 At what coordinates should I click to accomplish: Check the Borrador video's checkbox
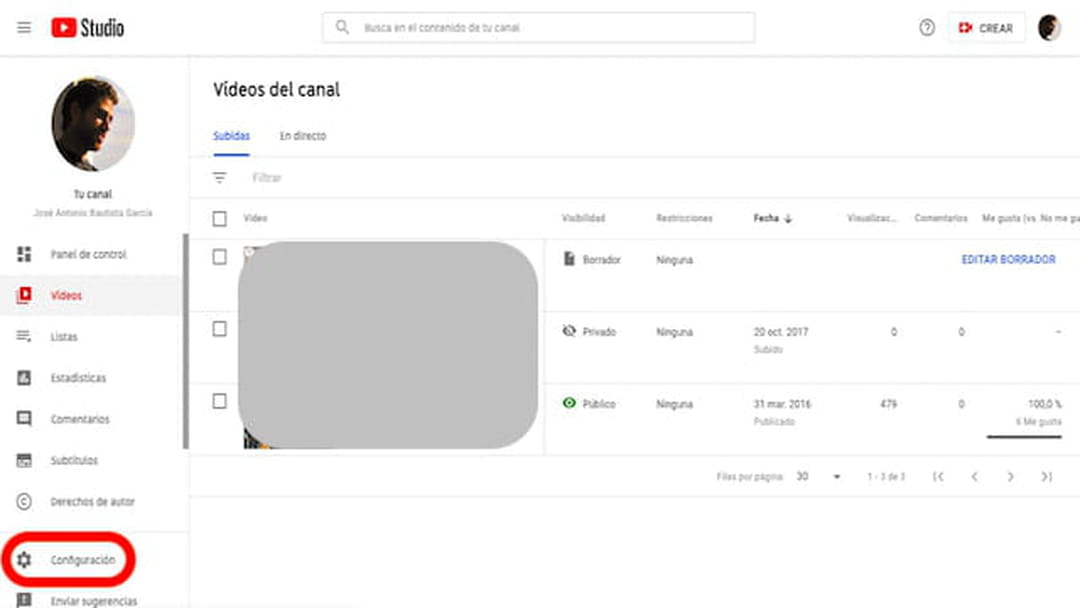coord(217,258)
